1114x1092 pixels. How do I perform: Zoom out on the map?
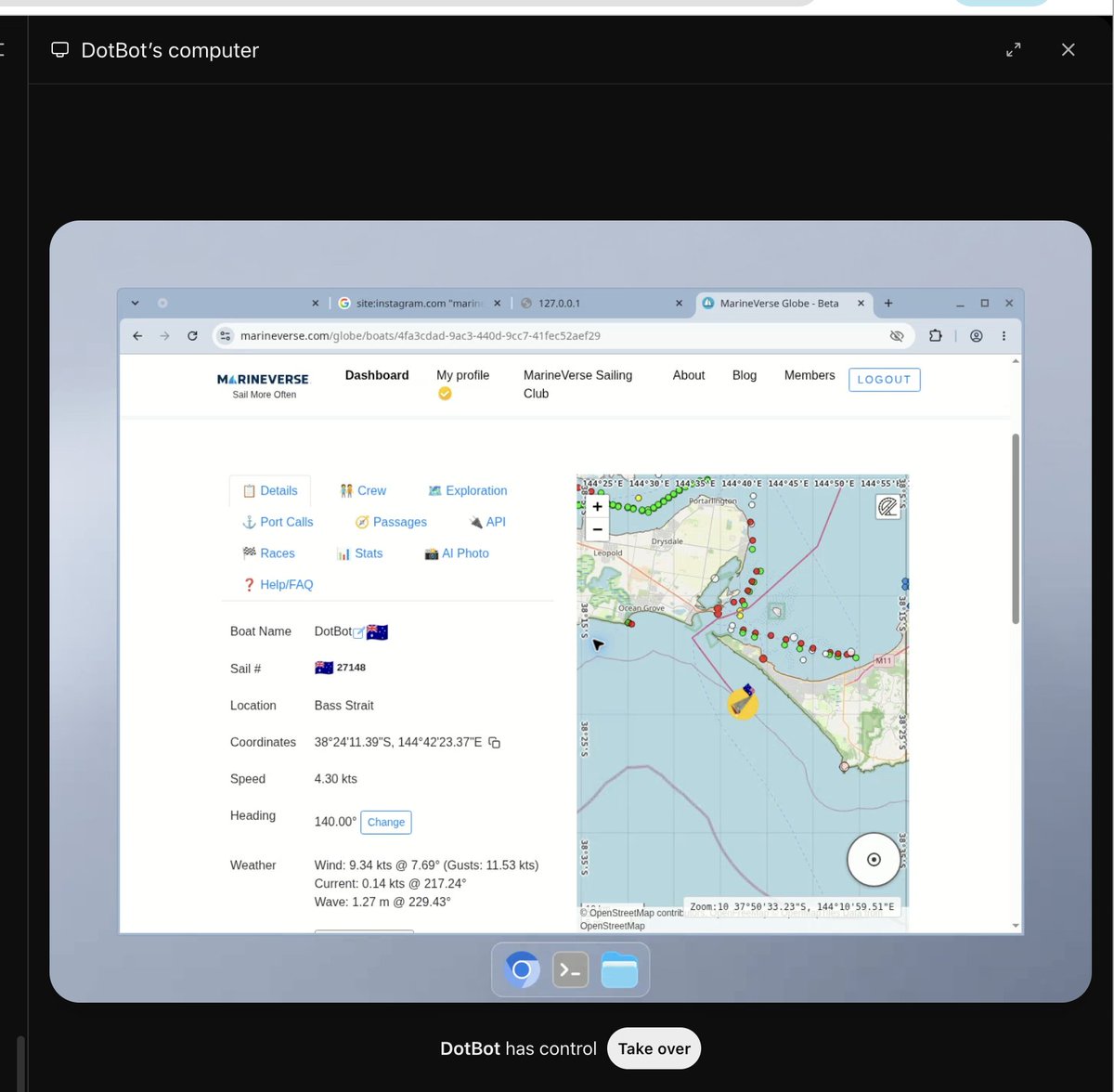tap(598, 528)
